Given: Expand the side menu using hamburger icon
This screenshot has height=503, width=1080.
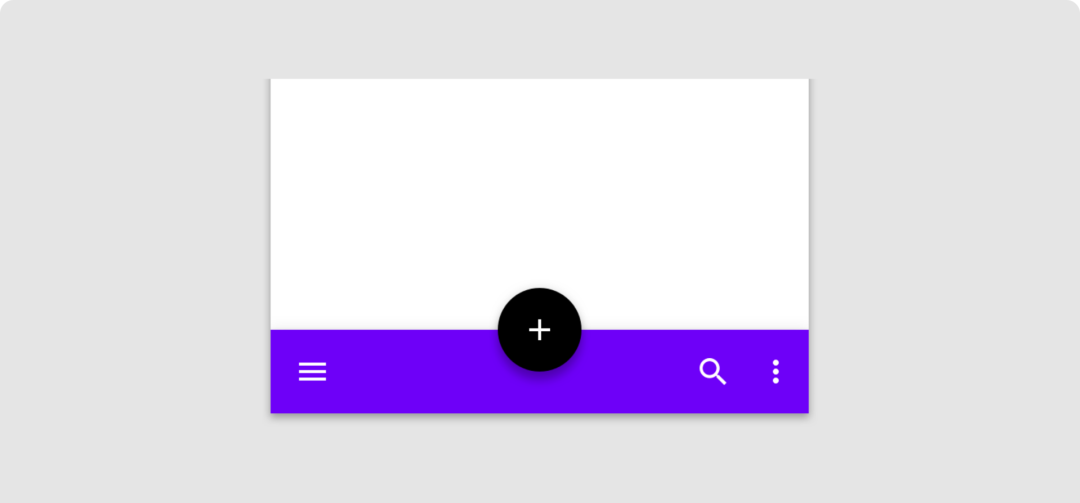Looking at the screenshot, I should tap(312, 371).
